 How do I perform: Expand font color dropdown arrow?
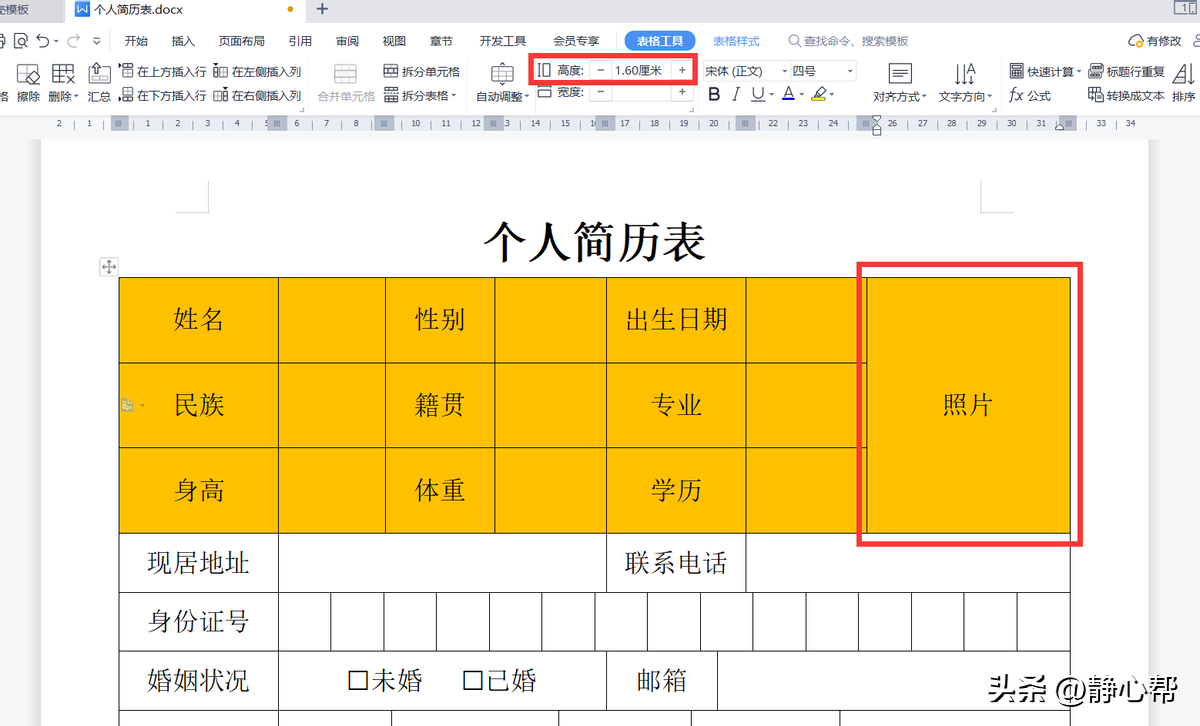(x=801, y=96)
